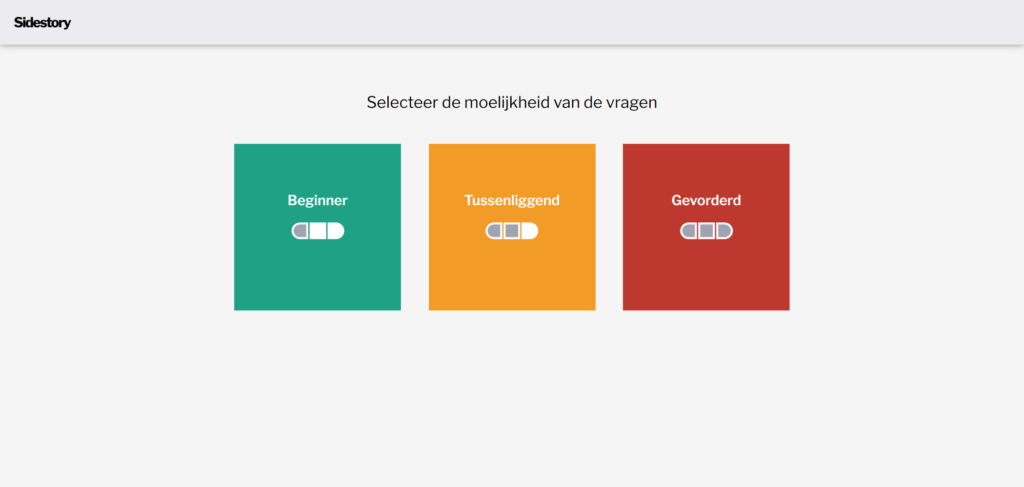Click the word "vragen" in the heading
Image resolution: width=1024 pixels, height=487 pixels.
pyautogui.click(x=632, y=102)
